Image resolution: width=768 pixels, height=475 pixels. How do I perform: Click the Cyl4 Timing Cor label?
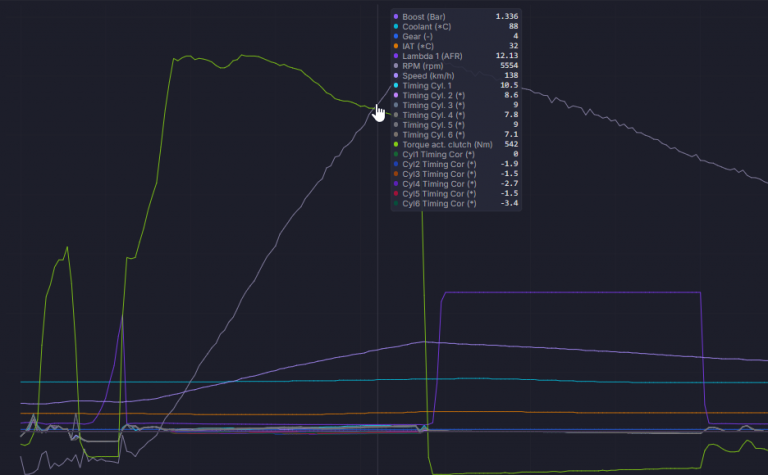coord(439,184)
